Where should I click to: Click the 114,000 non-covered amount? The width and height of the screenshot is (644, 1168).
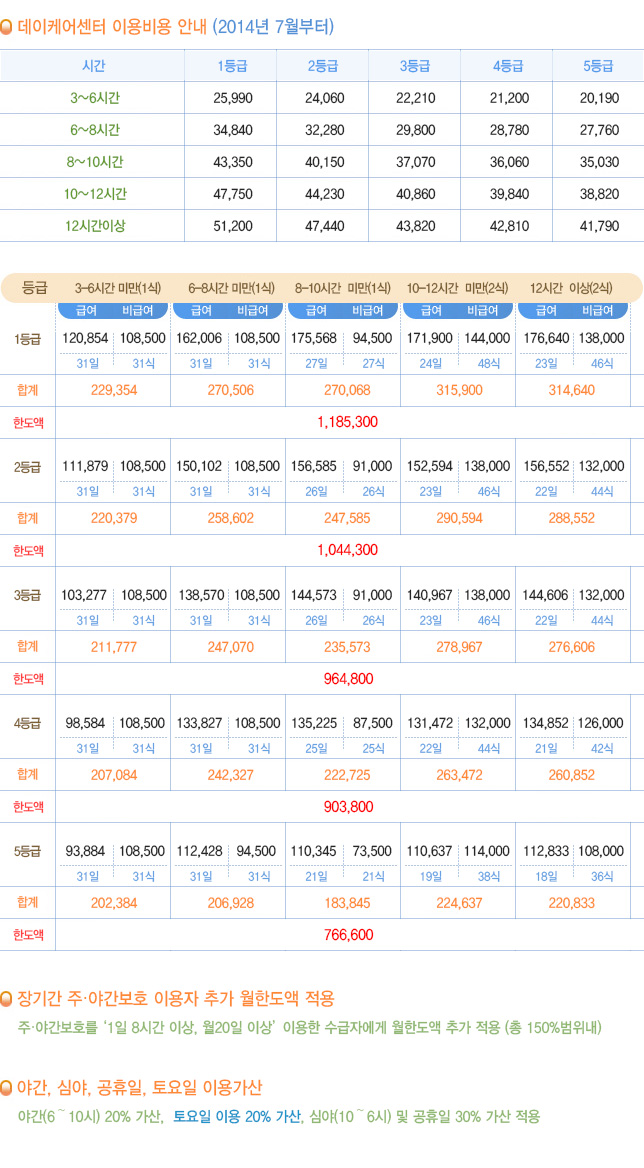point(487,851)
